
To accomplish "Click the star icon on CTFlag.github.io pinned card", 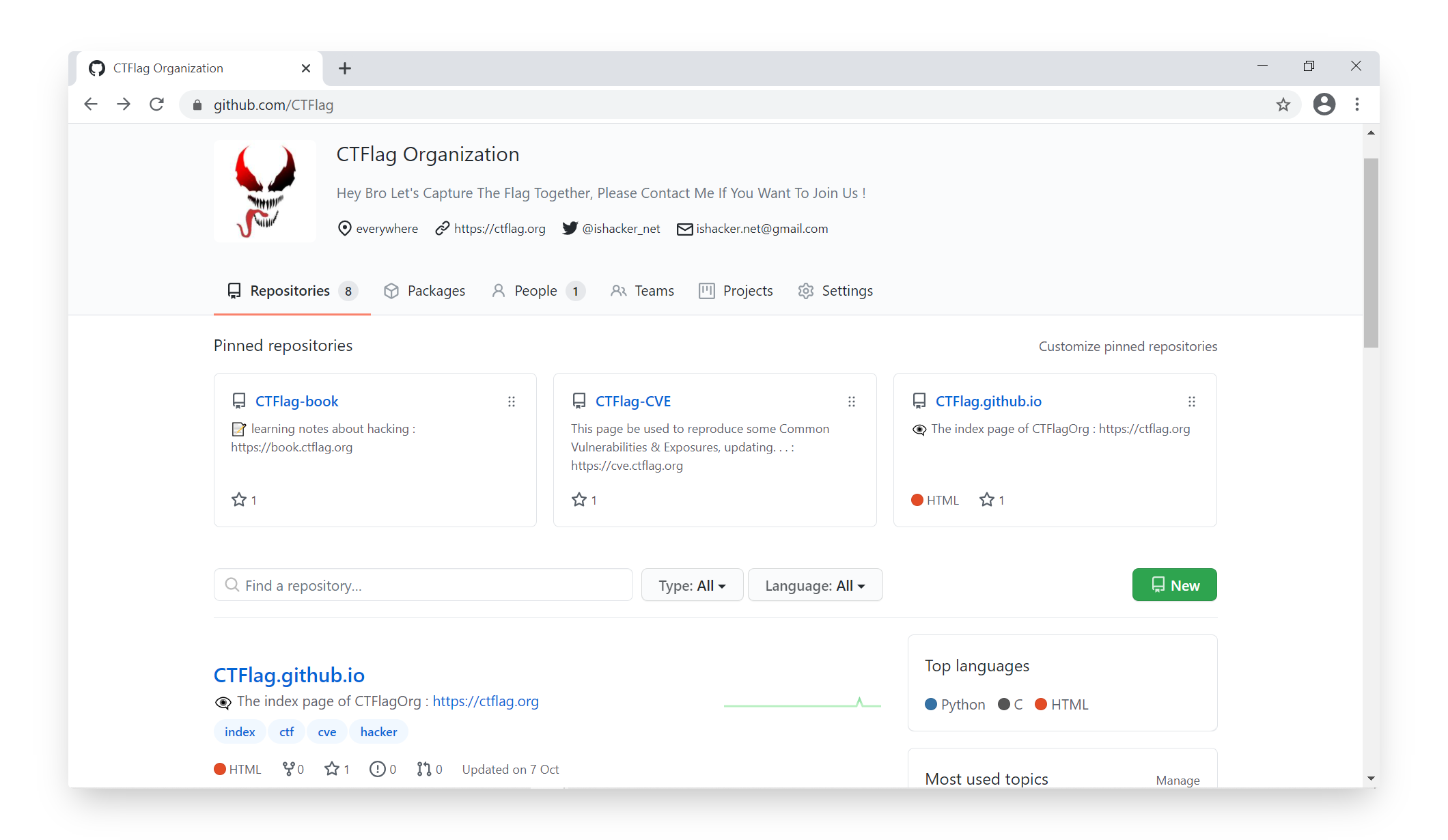I will point(986,500).
